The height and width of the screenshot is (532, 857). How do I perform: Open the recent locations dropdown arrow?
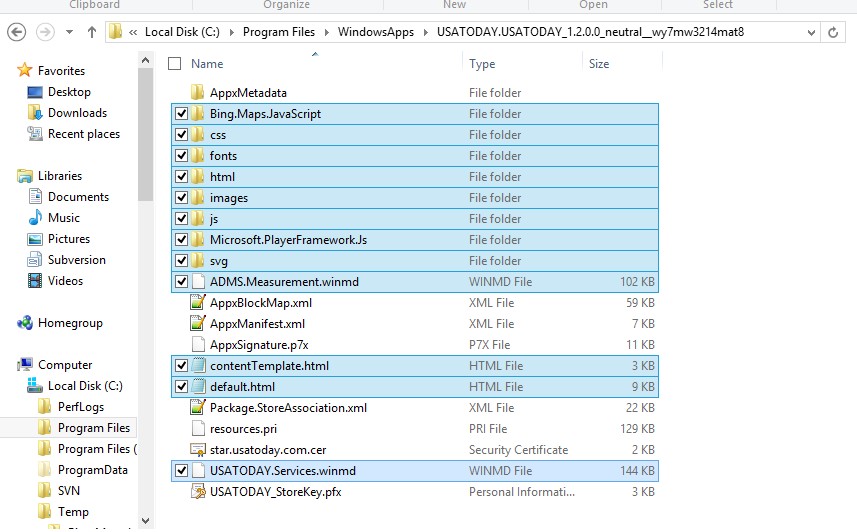coord(69,32)
